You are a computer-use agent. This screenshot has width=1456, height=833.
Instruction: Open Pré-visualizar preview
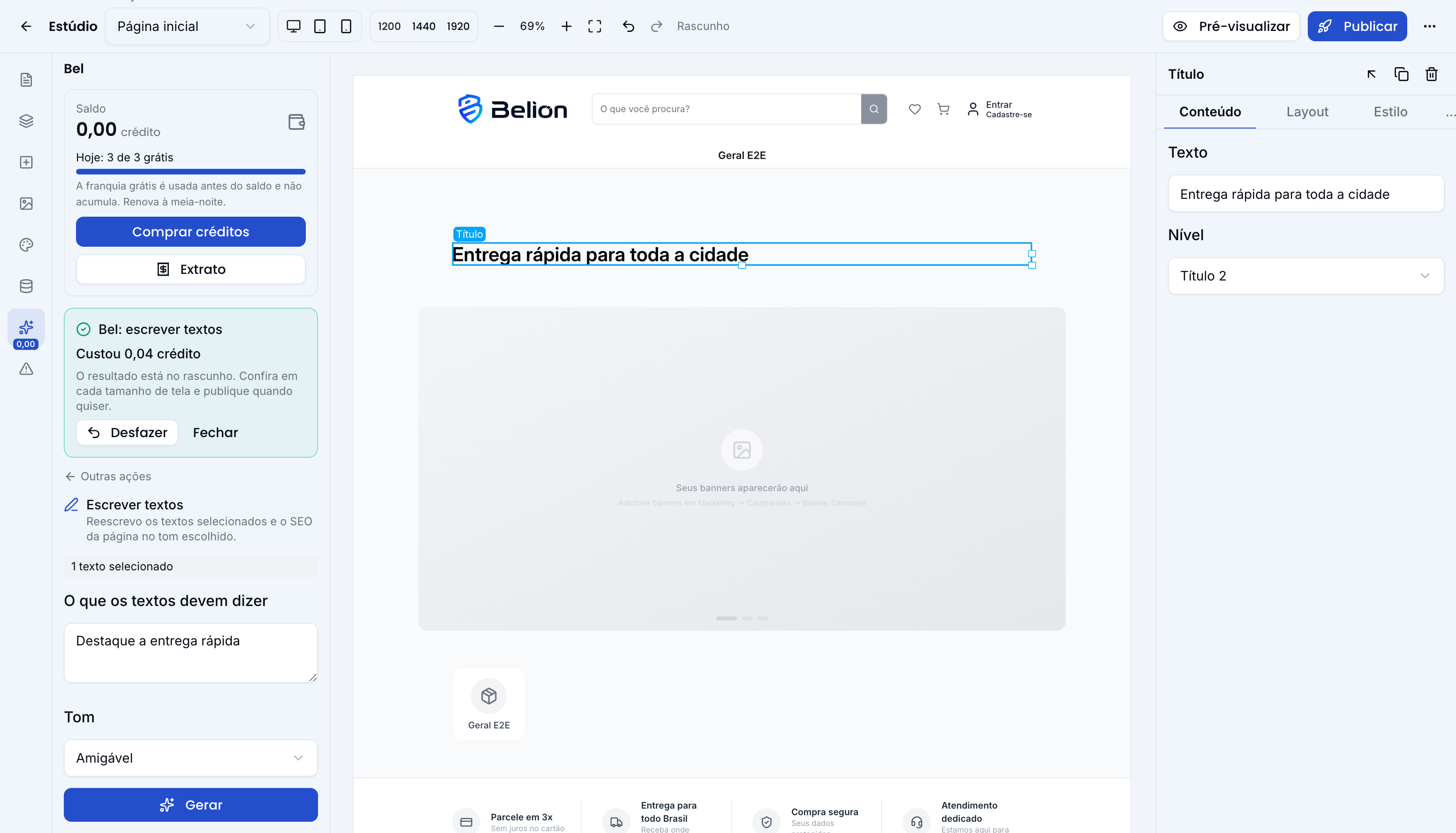[1231, 26]
